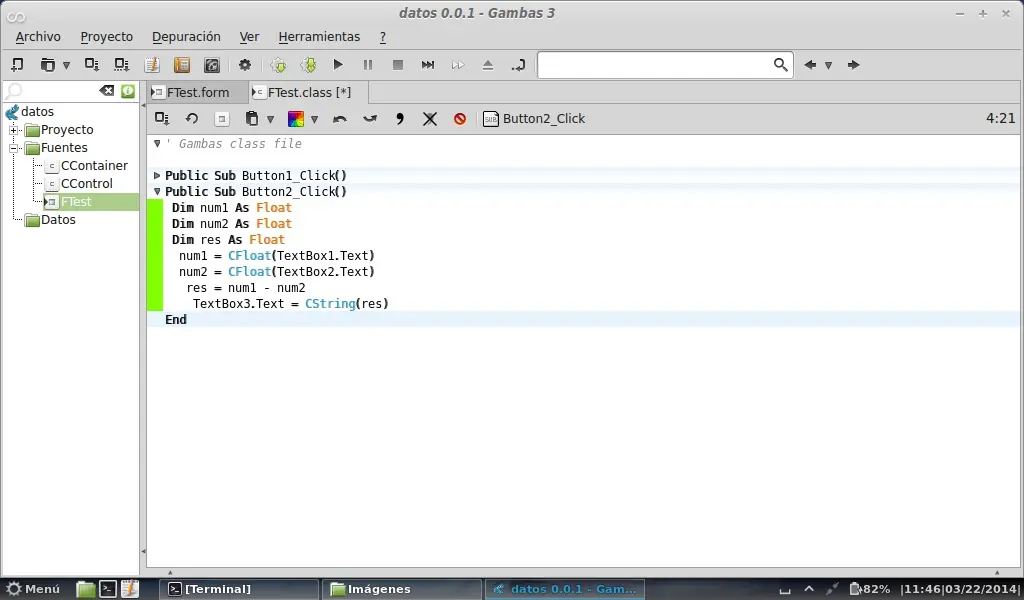Go forward with the right arrow

point(853,65)
